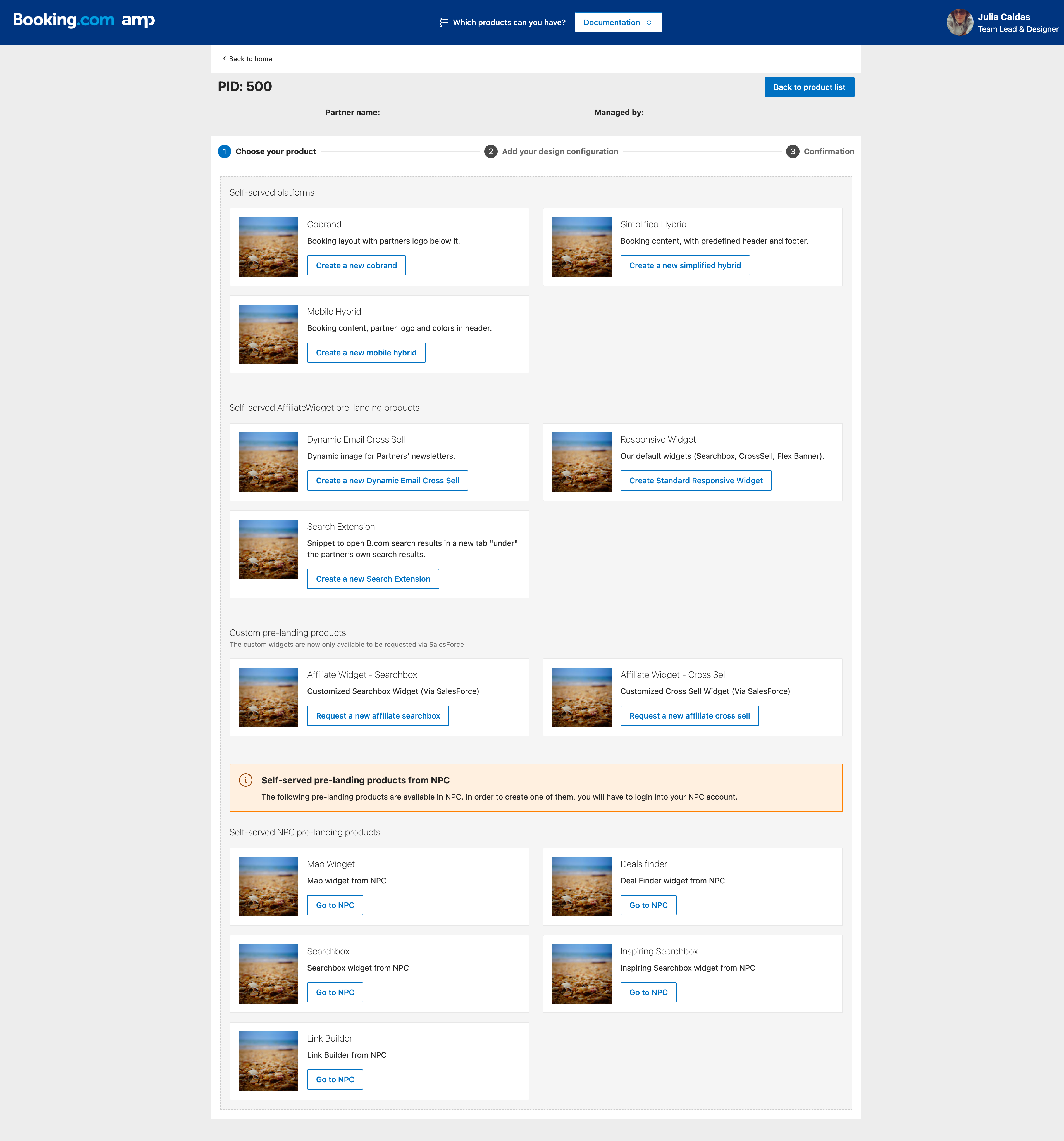Click Go to NPC under Deals finder
The width and height of the screenshot is (1064, 1141).
click(x=648, y=906)
